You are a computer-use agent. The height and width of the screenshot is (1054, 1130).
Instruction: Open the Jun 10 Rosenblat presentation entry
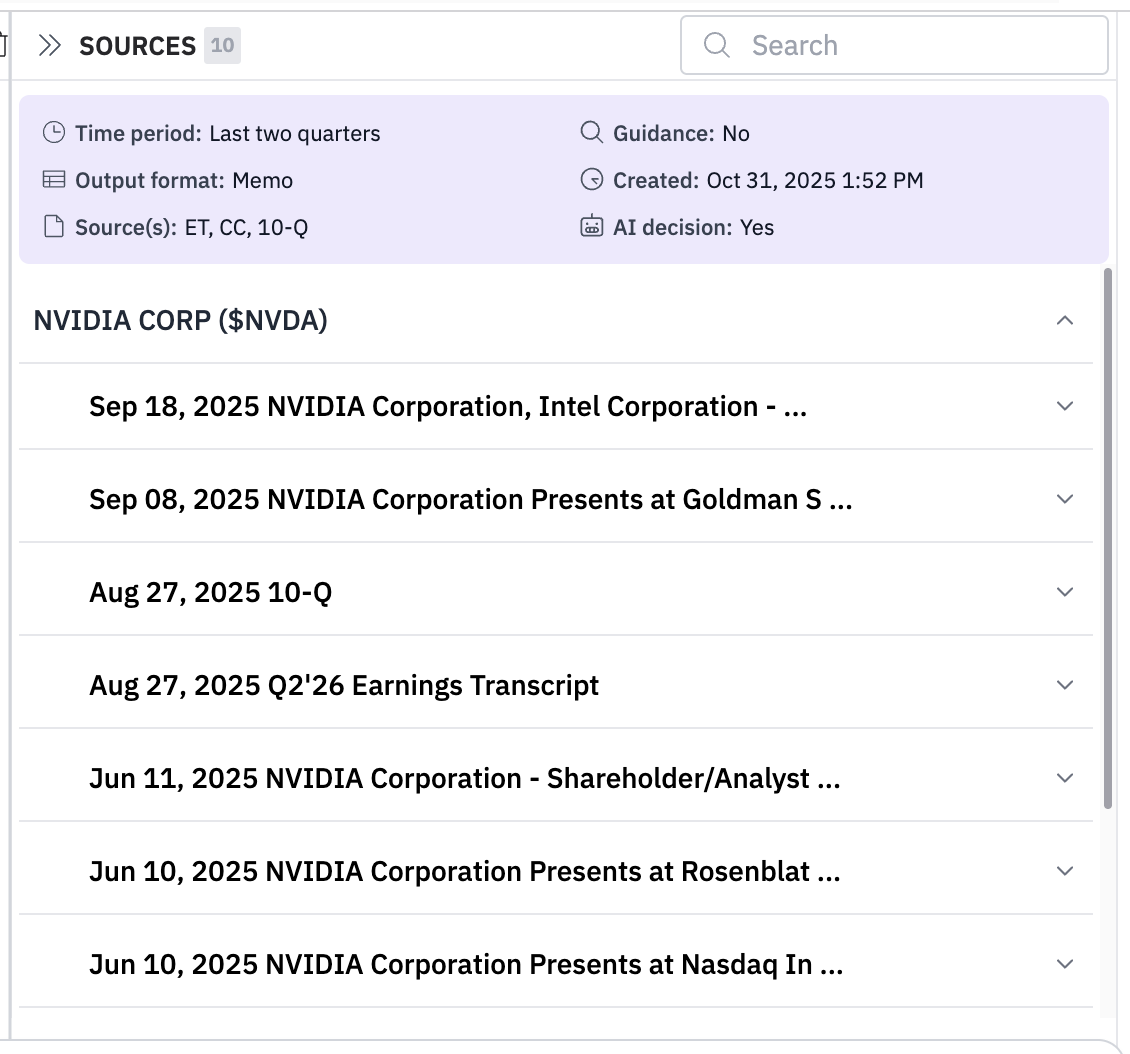point(464,871)
